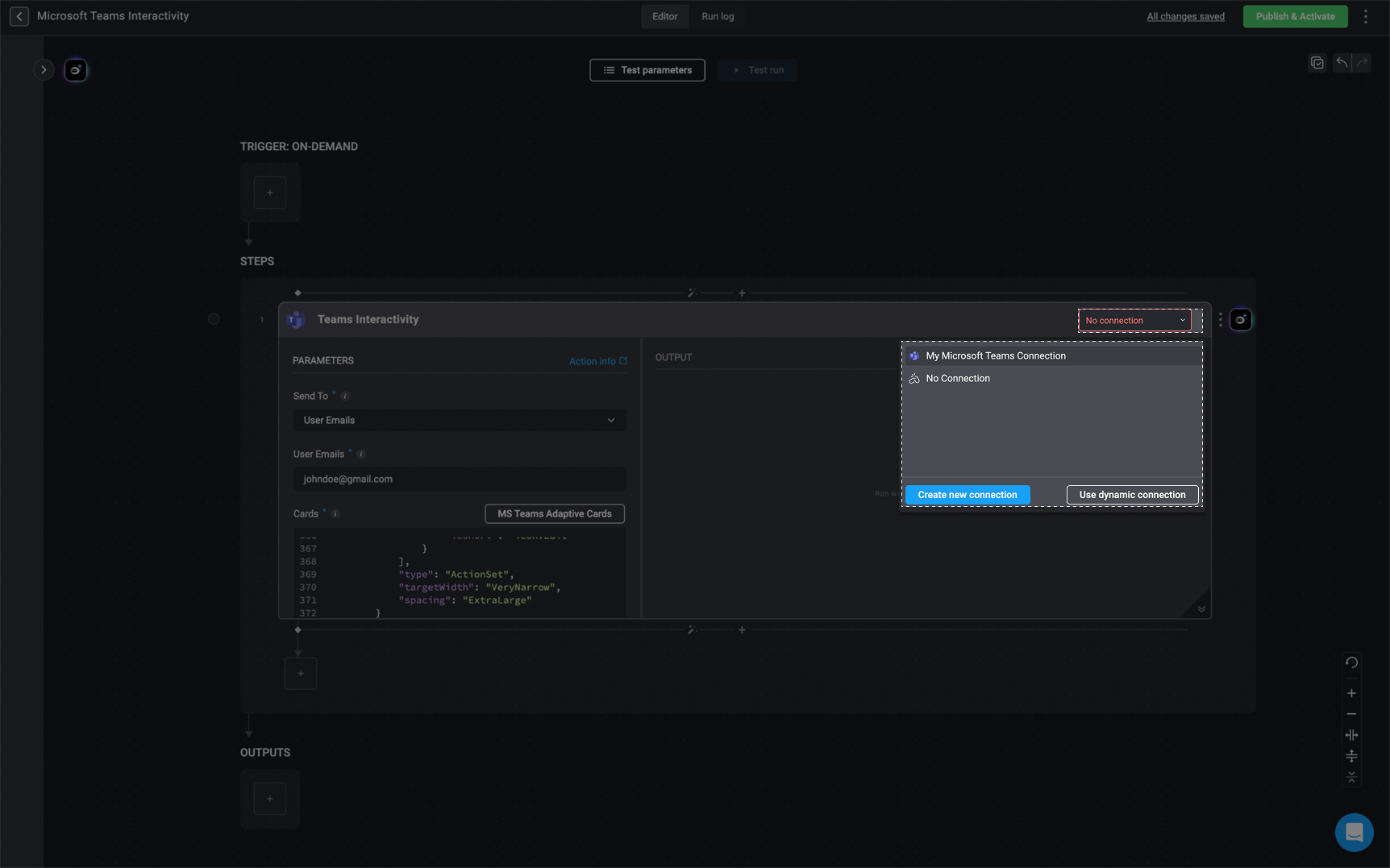Open the AI assistant icon near sidebar chevron

76,70
